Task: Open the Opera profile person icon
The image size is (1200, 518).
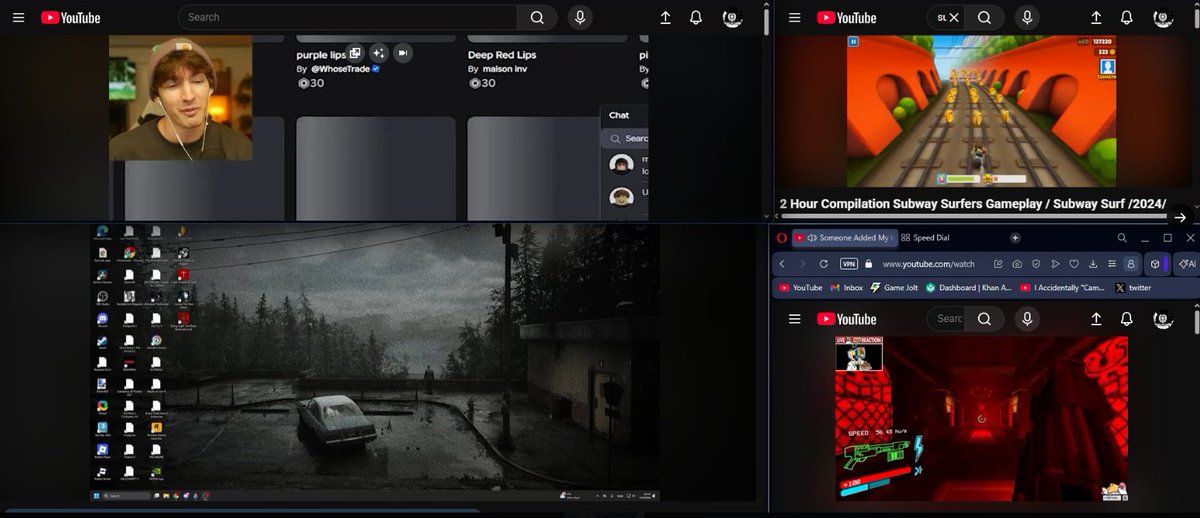Action: pyautogui.click(x=1131, y=264)
